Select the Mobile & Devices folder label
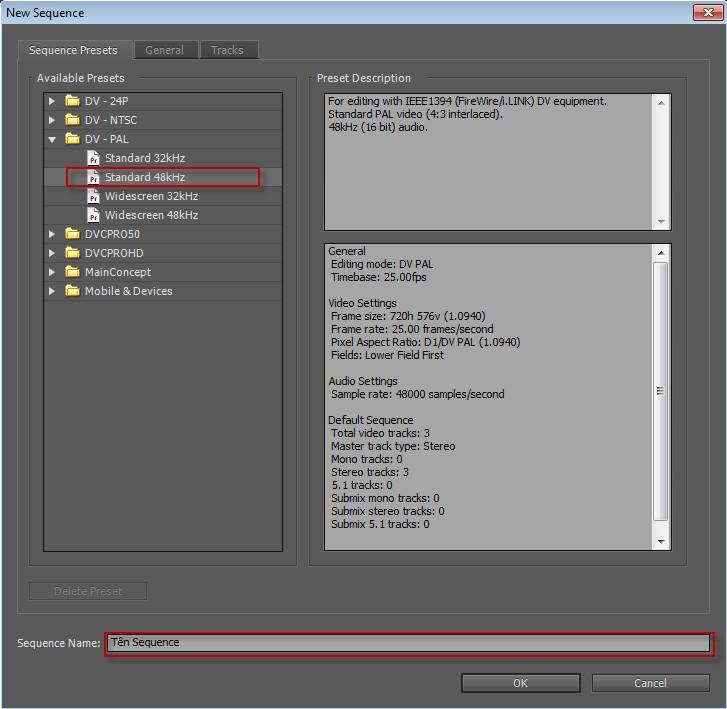Viewport: 727px width, 709px height. [x=128, y=291]
